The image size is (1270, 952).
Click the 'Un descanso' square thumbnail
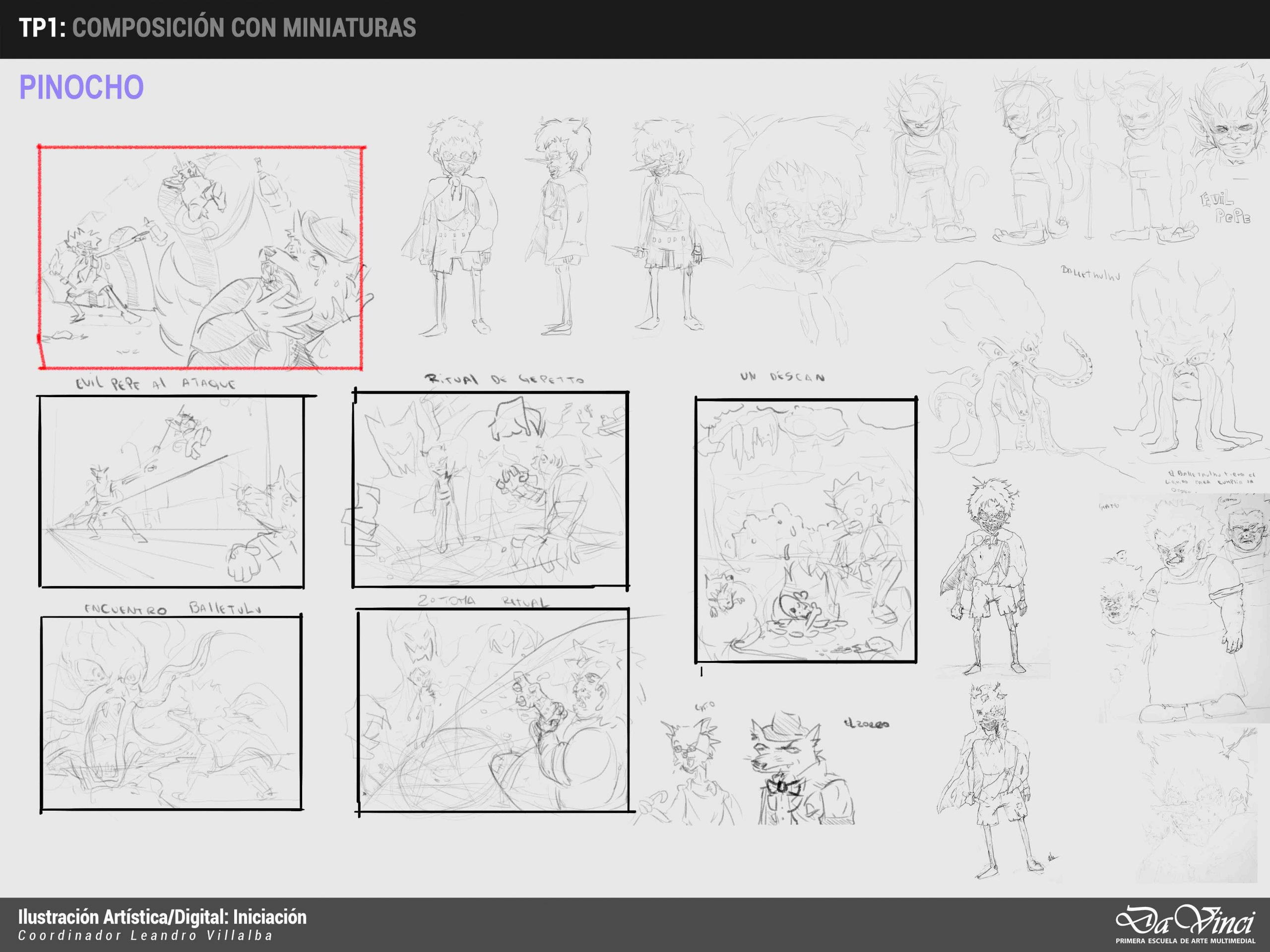click(806, 530)
